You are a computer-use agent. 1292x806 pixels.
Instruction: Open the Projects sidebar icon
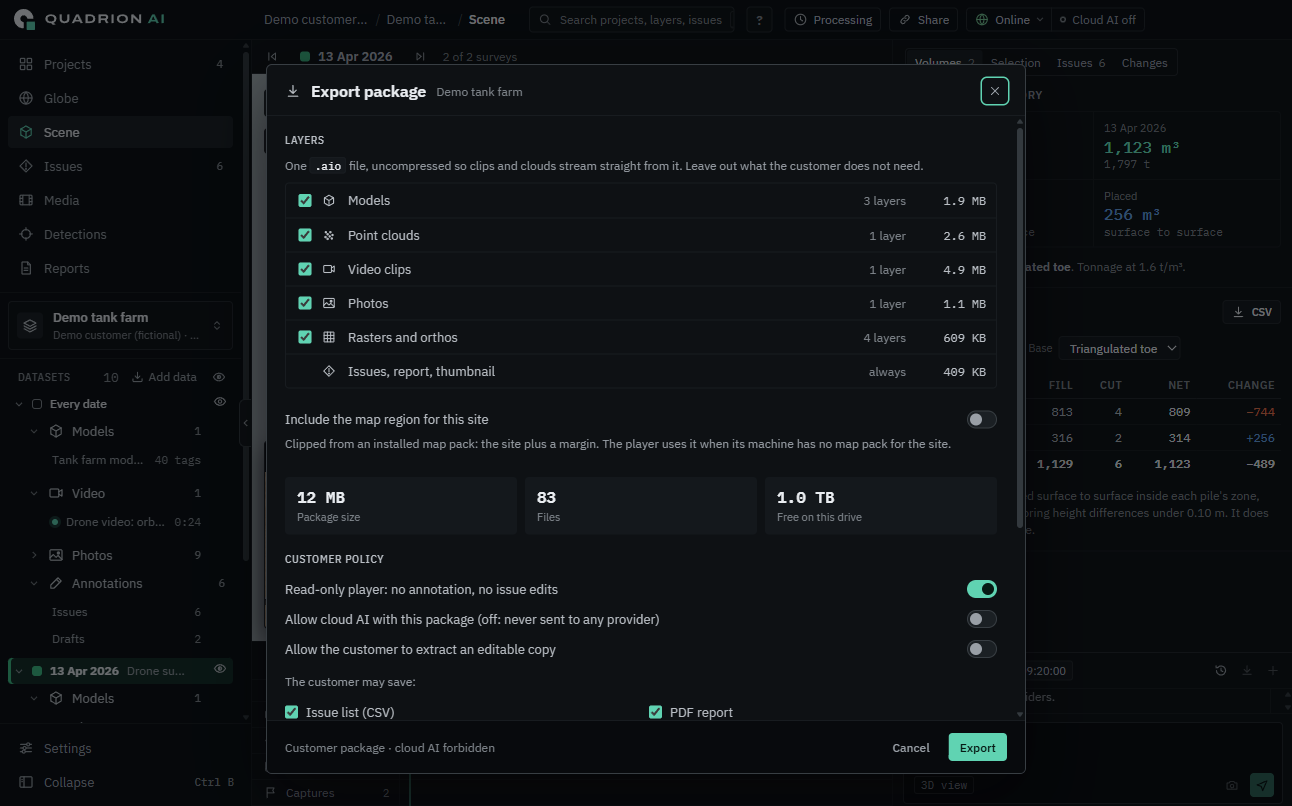26,64
